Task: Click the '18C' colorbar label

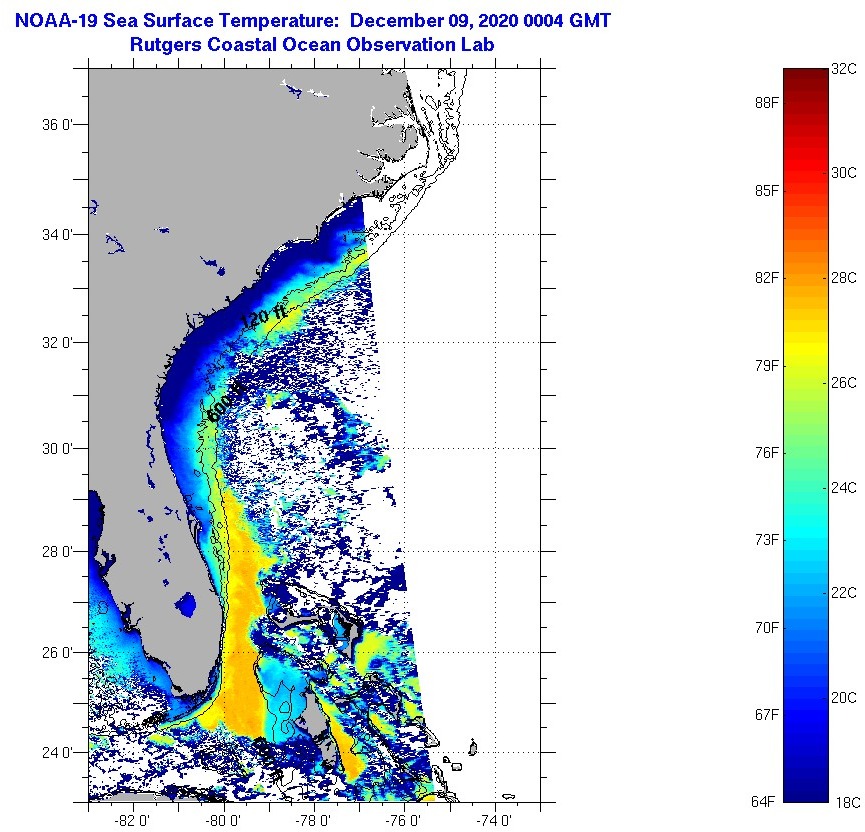Action: click(847, 802)
